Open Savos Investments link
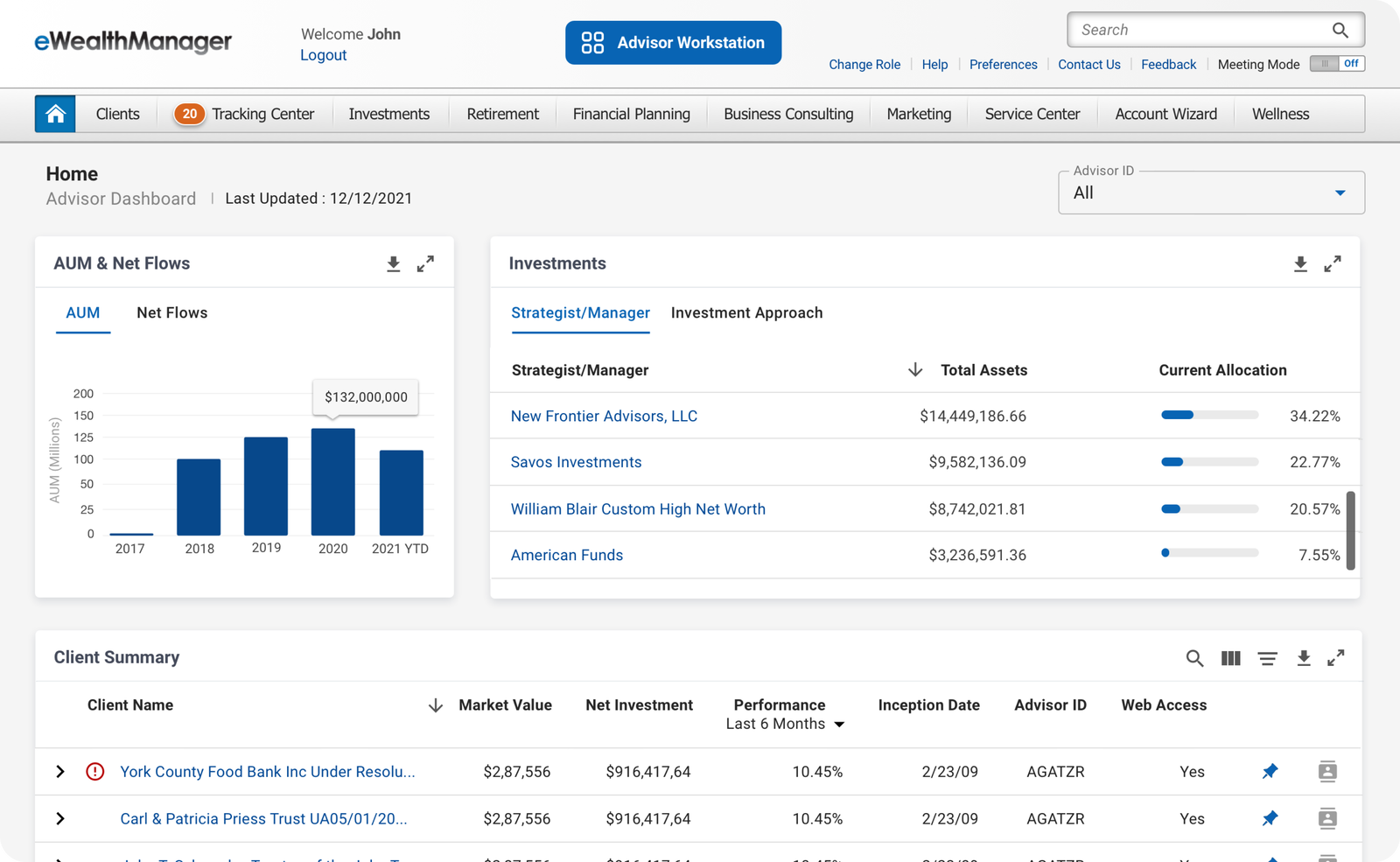 pyautogui.click(x=576, y=462)
